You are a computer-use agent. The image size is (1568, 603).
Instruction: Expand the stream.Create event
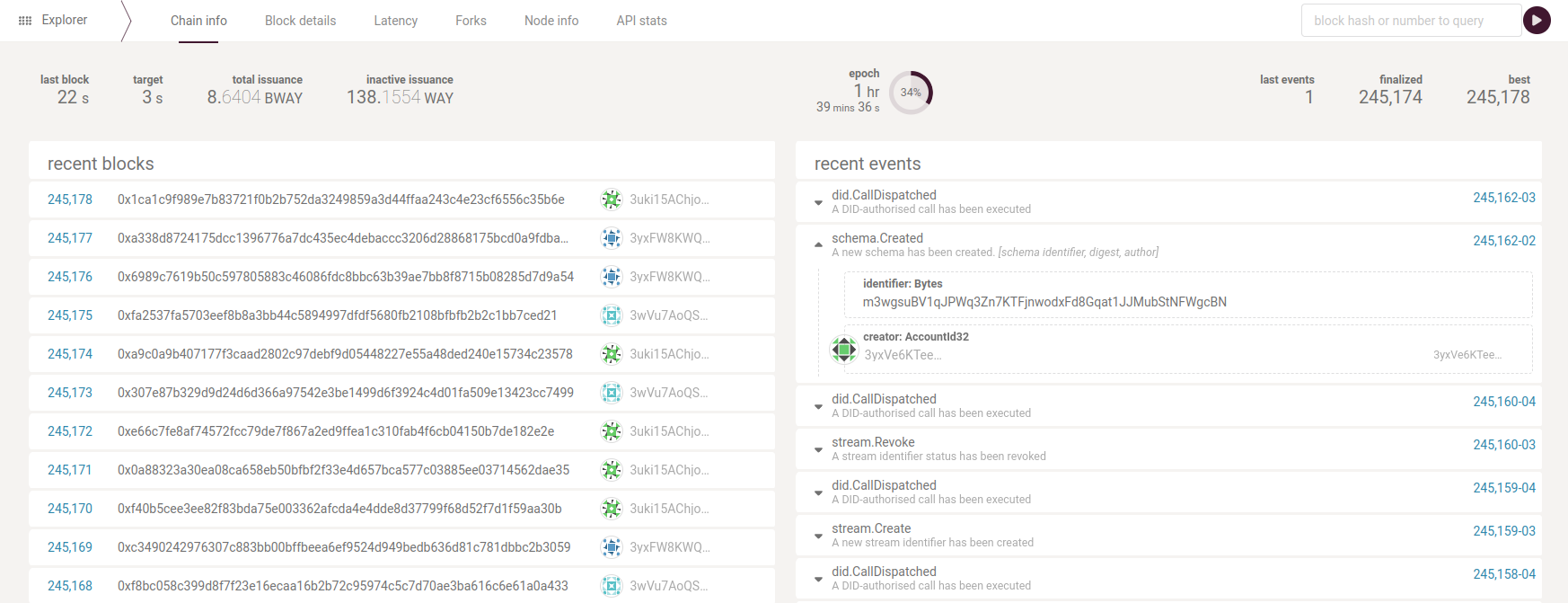pos(818,536)
